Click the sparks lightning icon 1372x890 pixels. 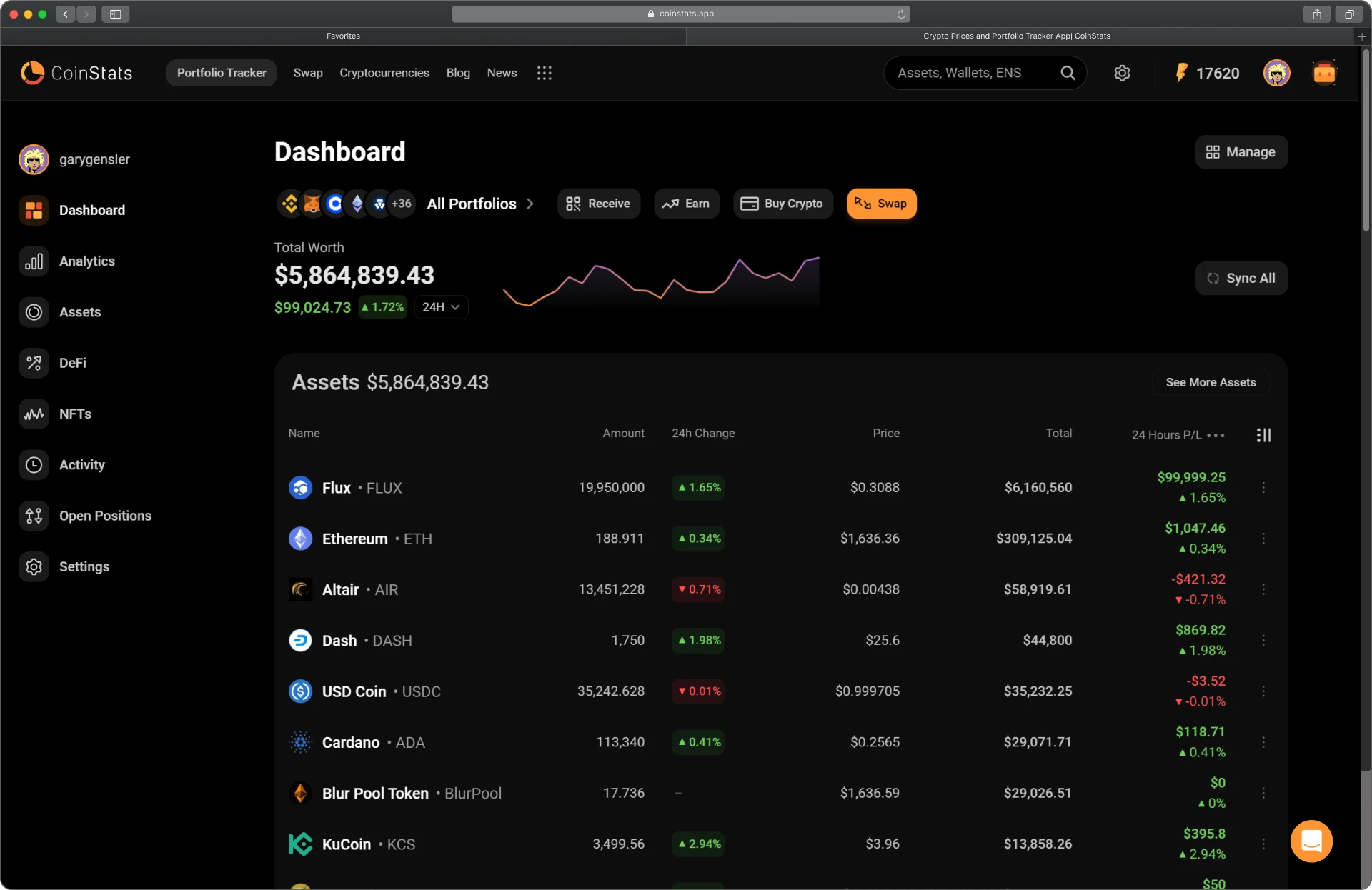click(x=1181, y=73)
